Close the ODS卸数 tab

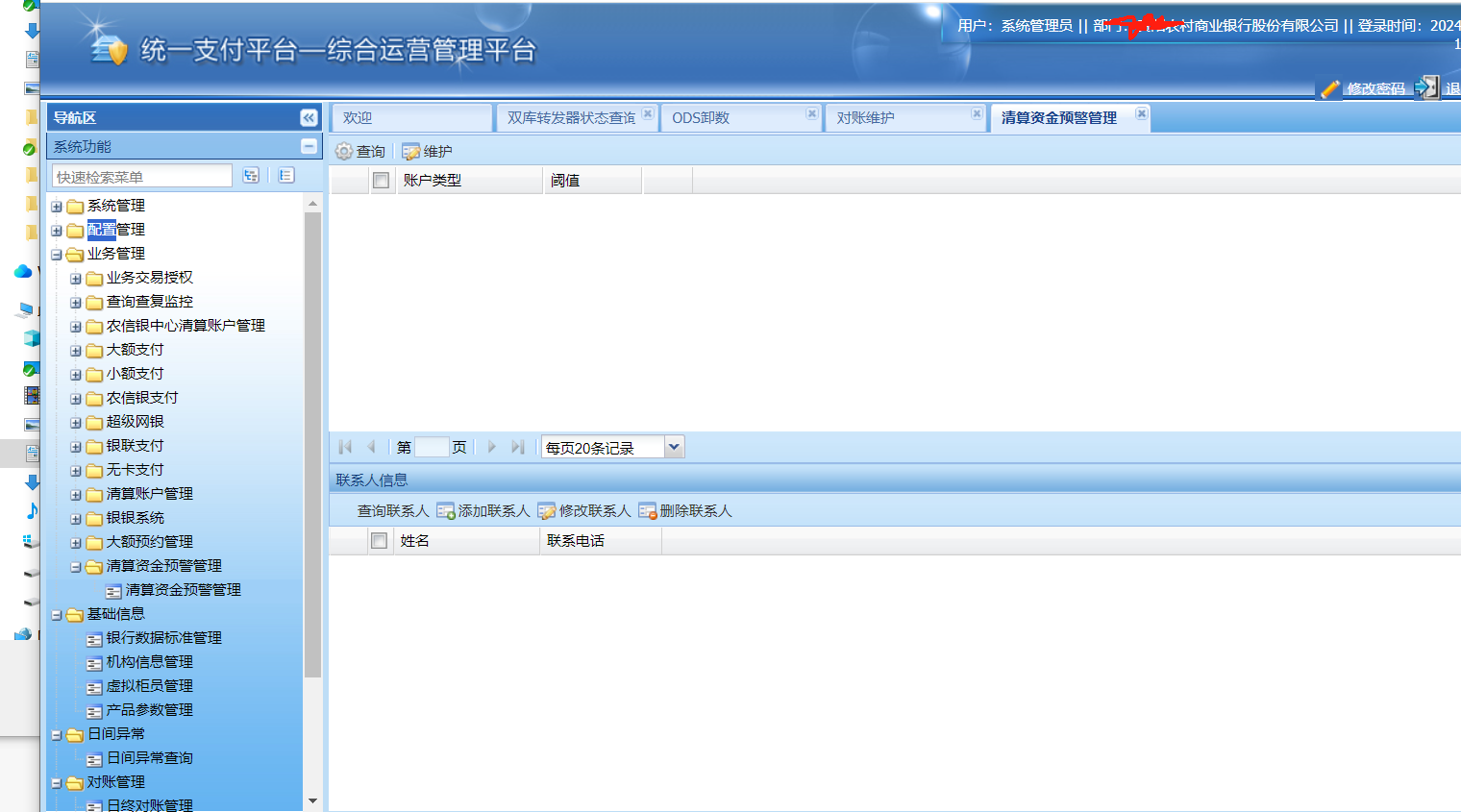pyautogui.click(x=812, y=113)
